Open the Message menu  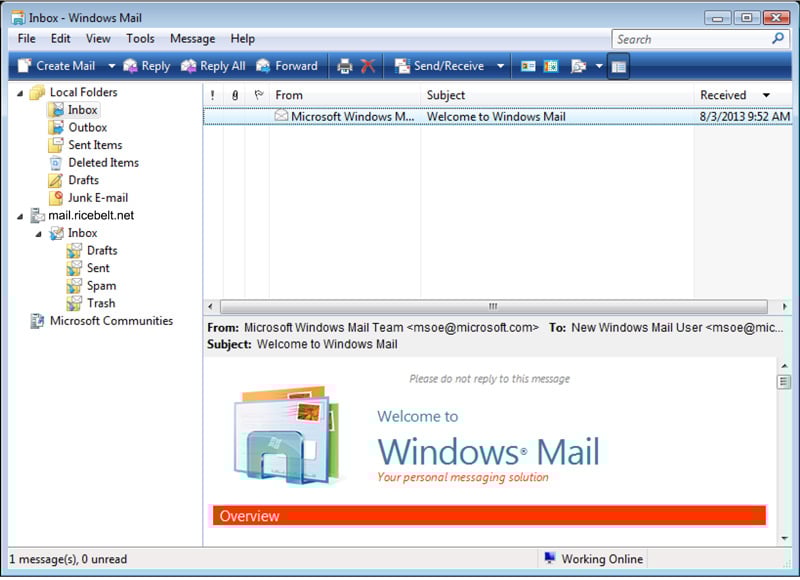(192, 39)
